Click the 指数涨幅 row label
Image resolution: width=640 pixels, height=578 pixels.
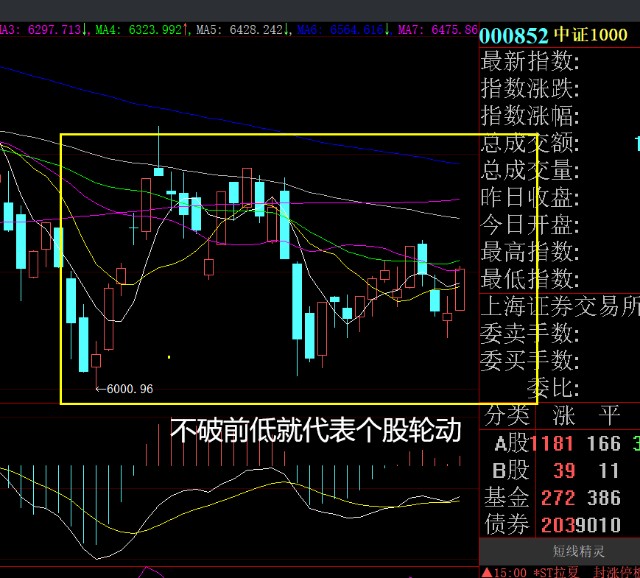point(530,116)
